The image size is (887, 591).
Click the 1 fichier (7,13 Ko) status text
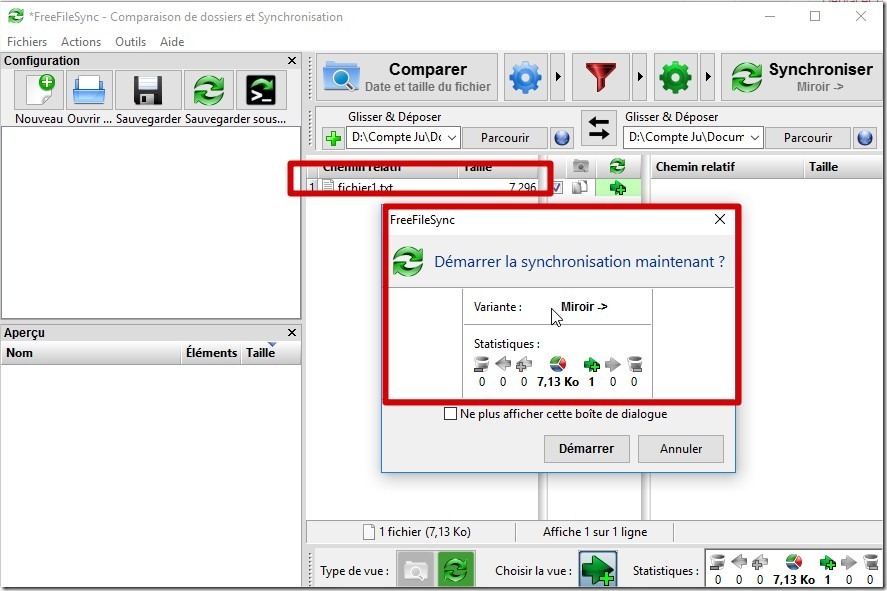pyautogui.click(x=425, y=532)
